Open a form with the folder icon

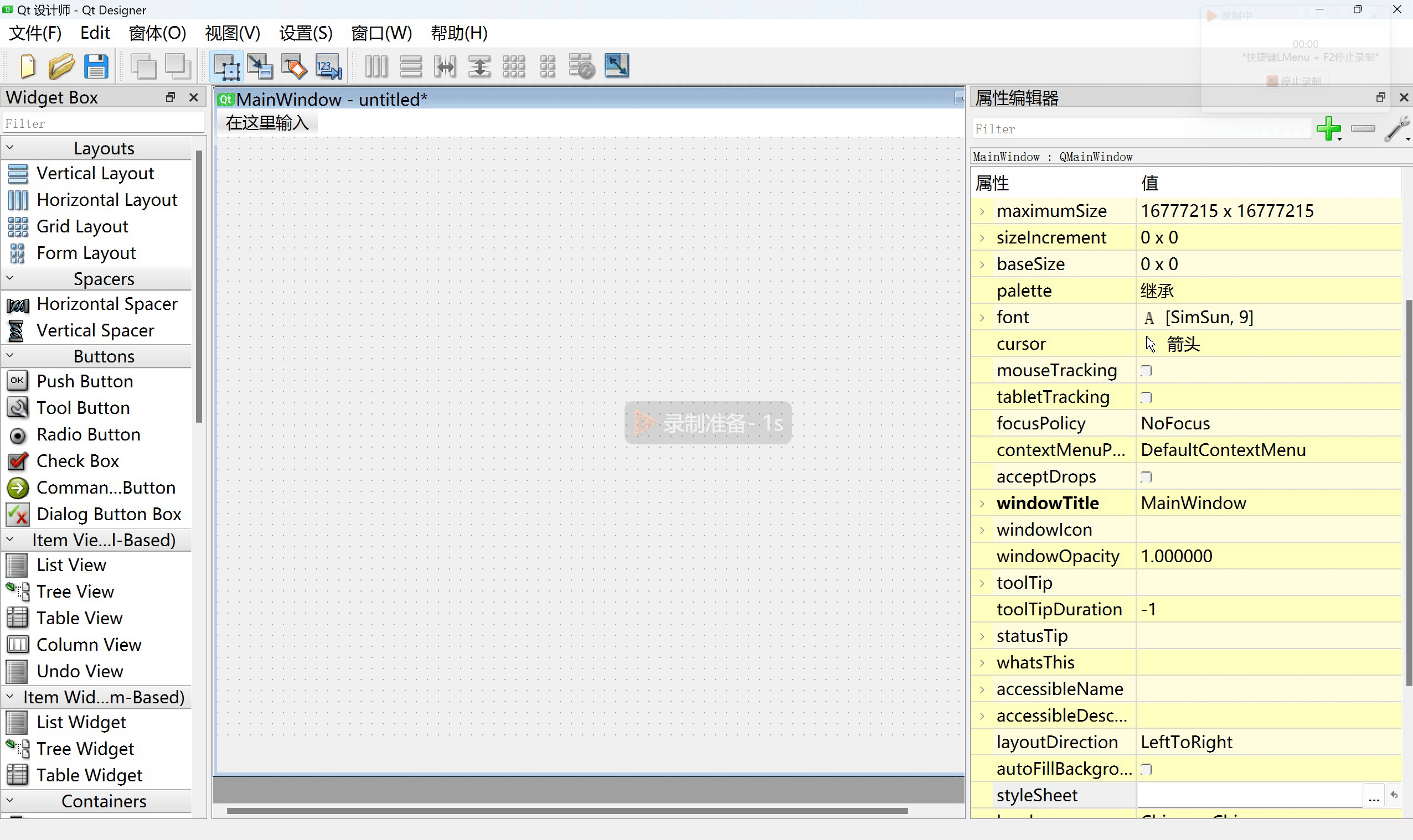[61, 66]
